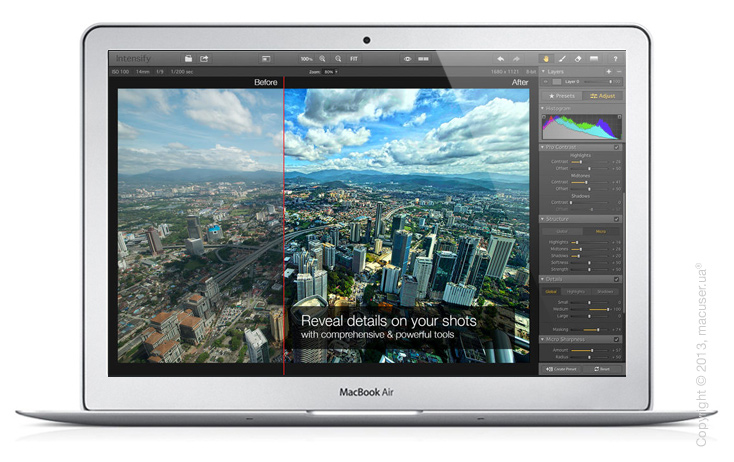Collapse the Layers panel
734x462 pixels.
pos(543,72)
